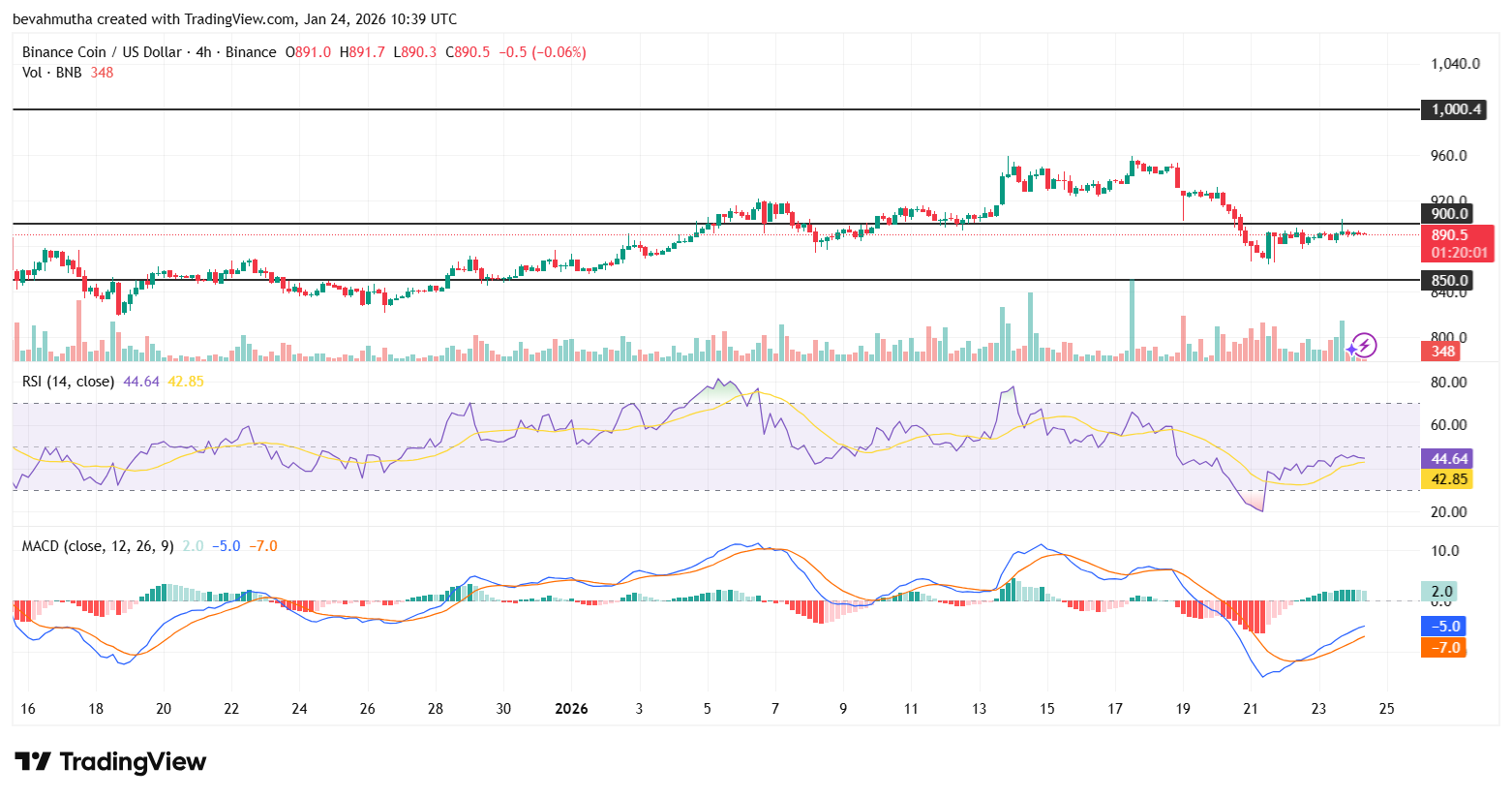This screenshot has width=1512, height=798.
Task: Click the 10.0 MACD axis tick
Action: point(1445,551)
